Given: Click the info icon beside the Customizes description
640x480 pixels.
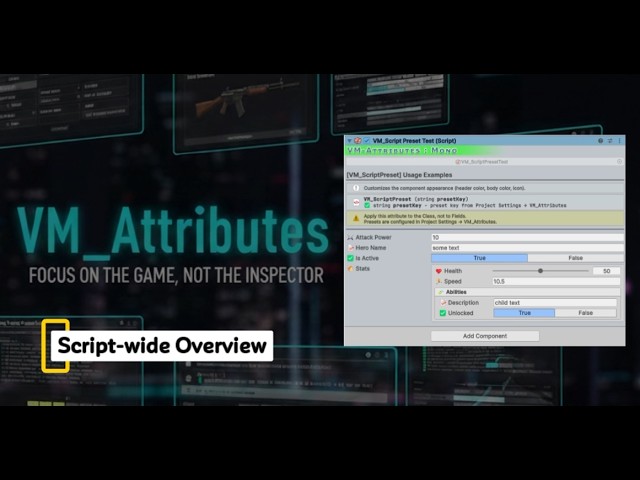Looking at the screenshot, I should [356, 188].
